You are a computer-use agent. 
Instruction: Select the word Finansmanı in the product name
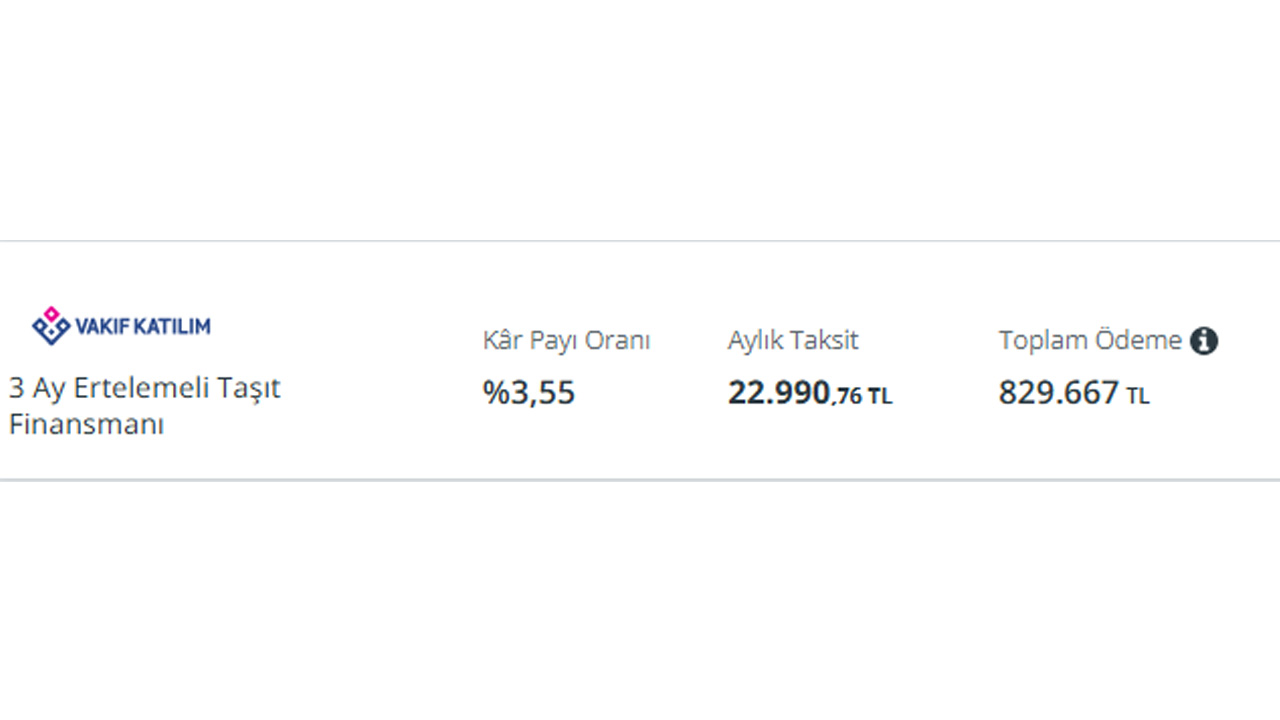[x=86, y=424]
